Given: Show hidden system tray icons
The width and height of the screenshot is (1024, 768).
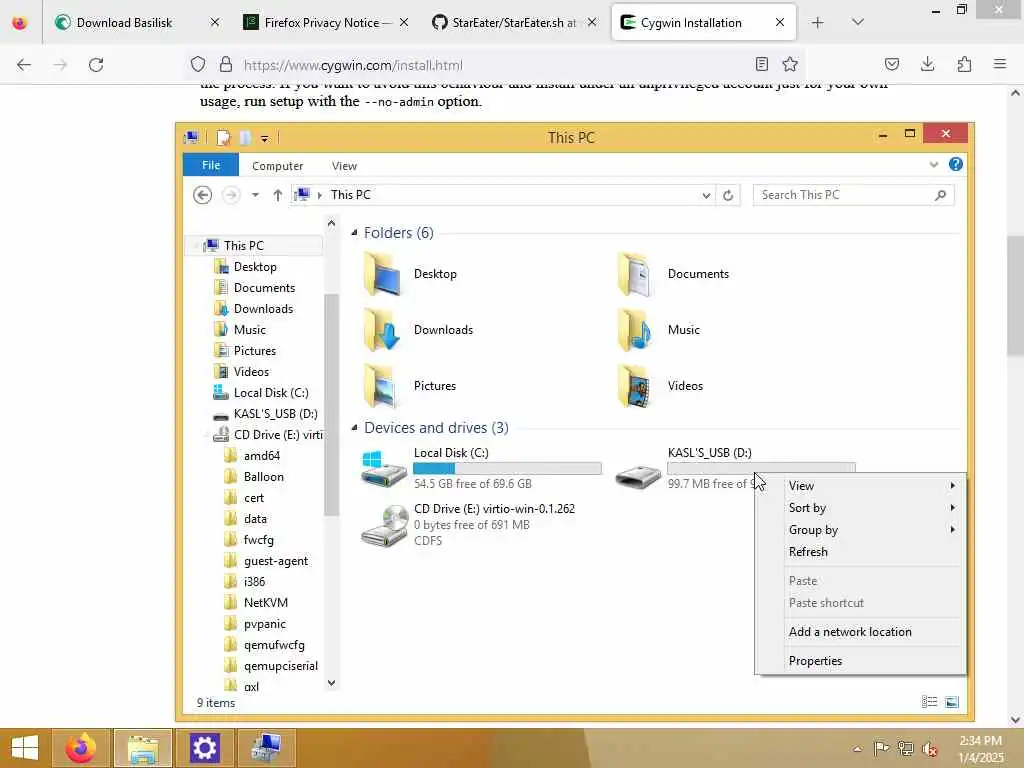Looking at the screenshot, I should click(857, 748).
